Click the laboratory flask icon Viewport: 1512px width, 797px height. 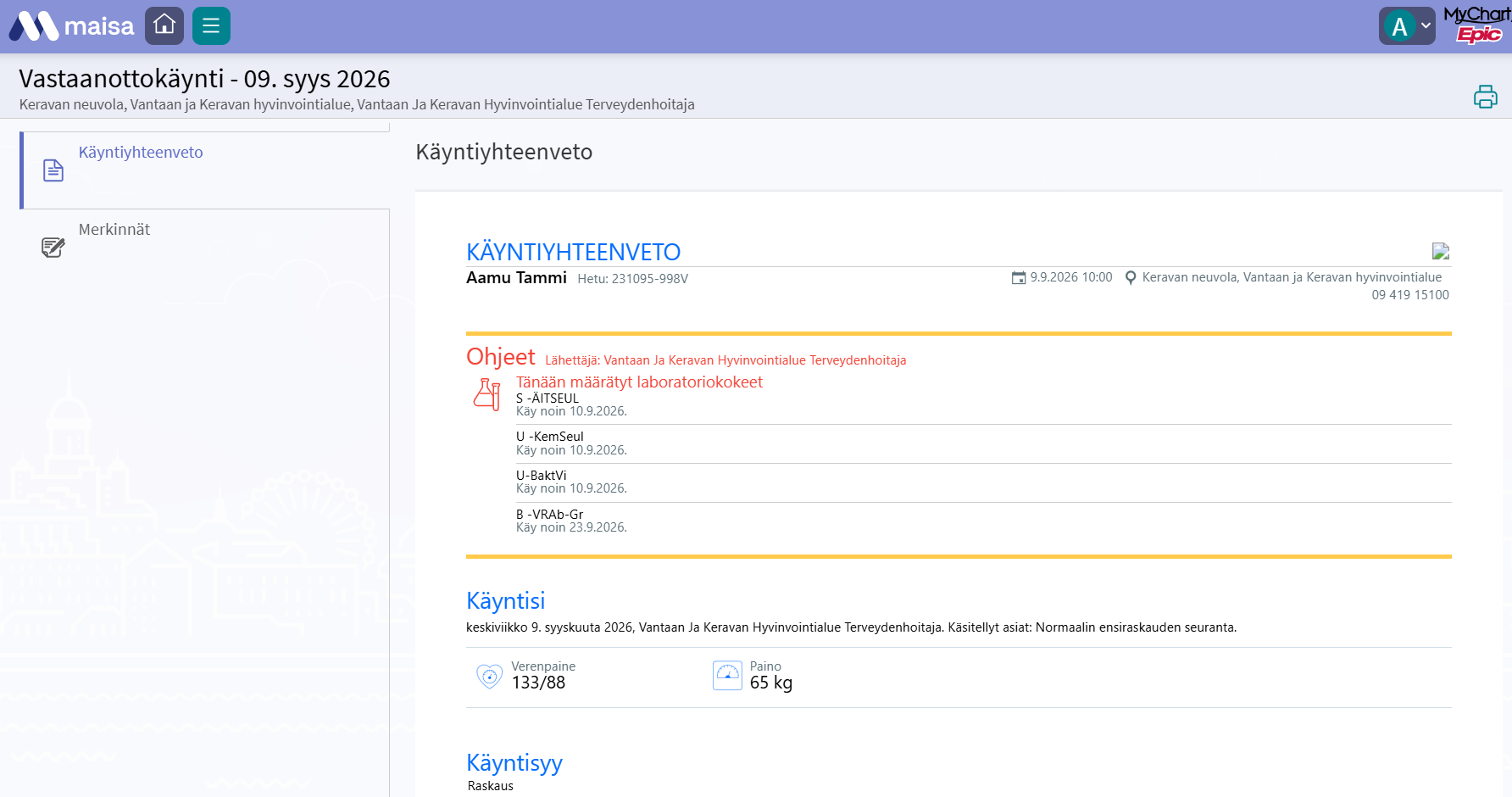click(x=487, y=394)
